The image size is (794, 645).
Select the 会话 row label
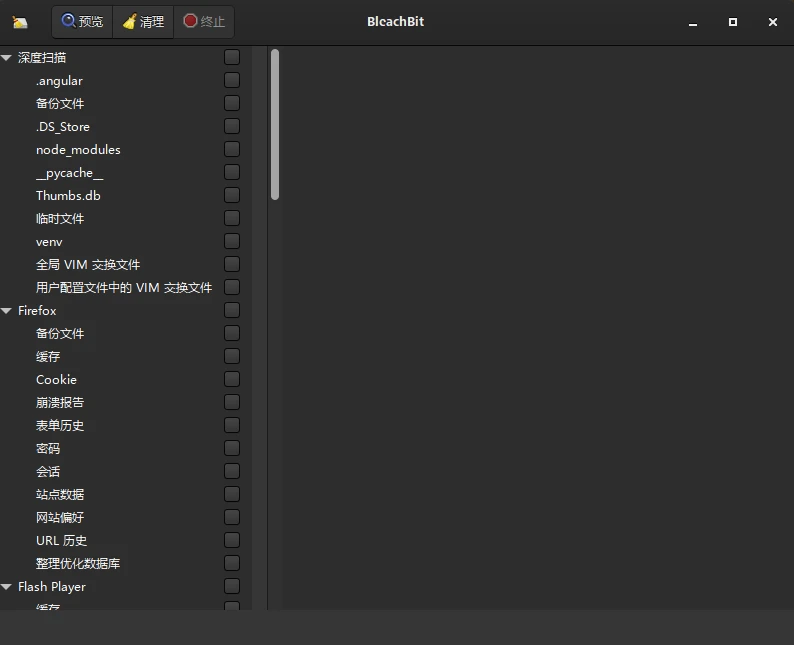[x=48, y=472]
